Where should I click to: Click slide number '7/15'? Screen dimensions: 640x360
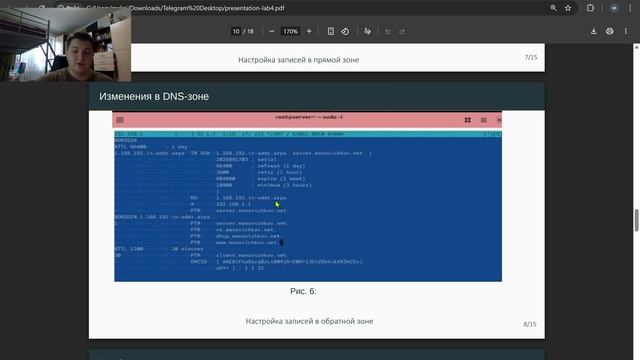tap(531, 57)
